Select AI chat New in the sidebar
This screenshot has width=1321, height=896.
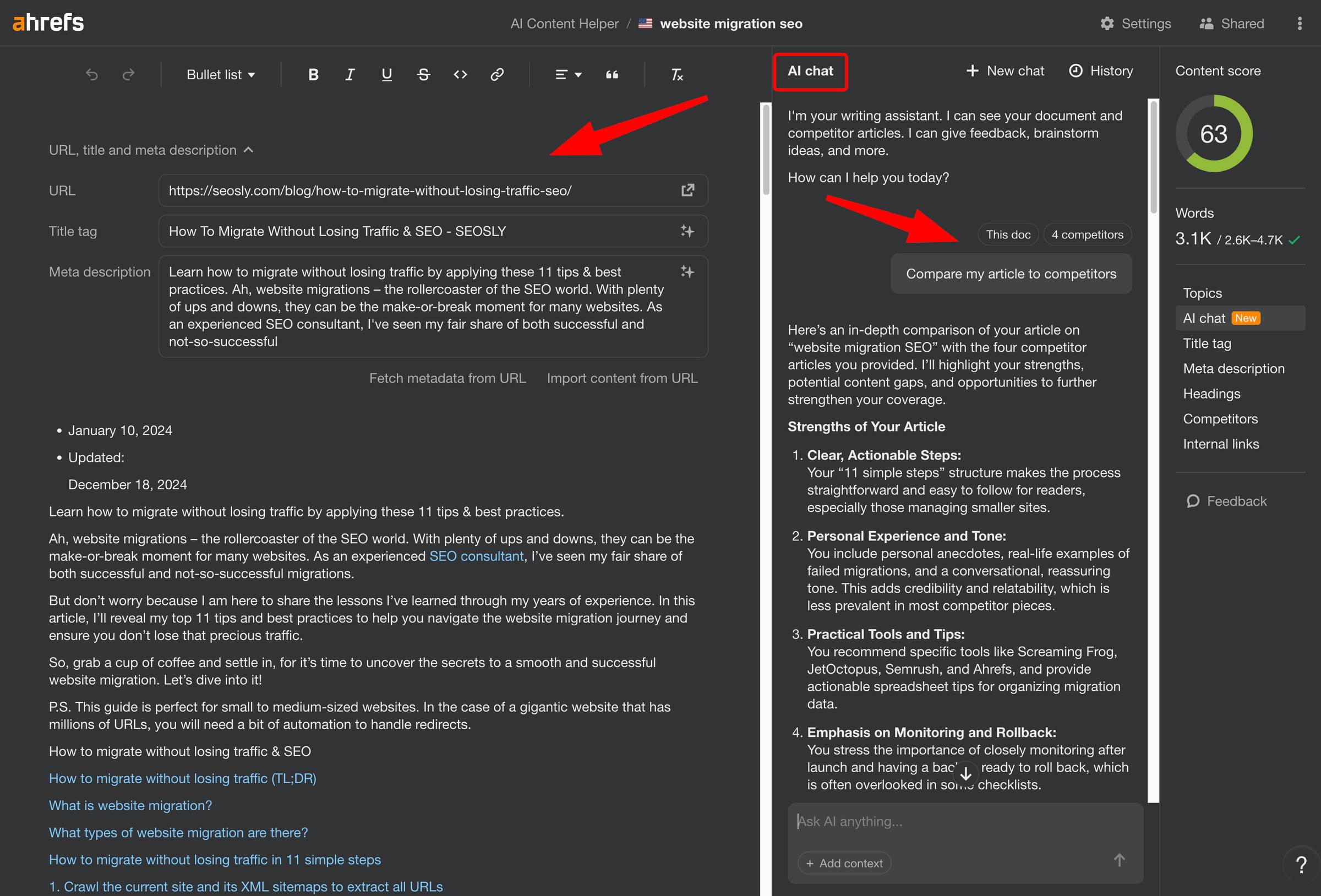(1240, 318)
